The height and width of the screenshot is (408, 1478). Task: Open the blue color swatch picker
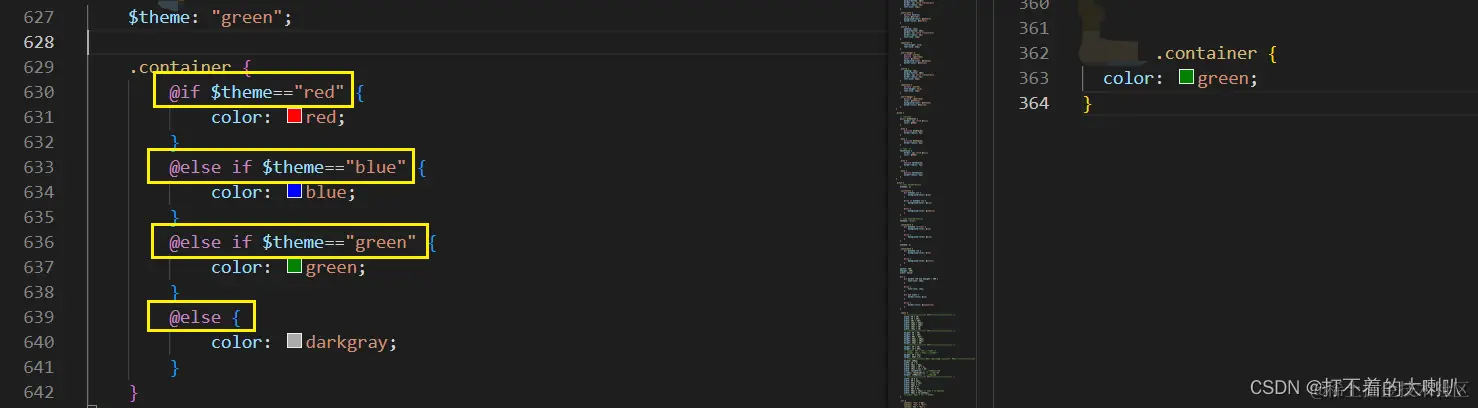tap(295, 192)
